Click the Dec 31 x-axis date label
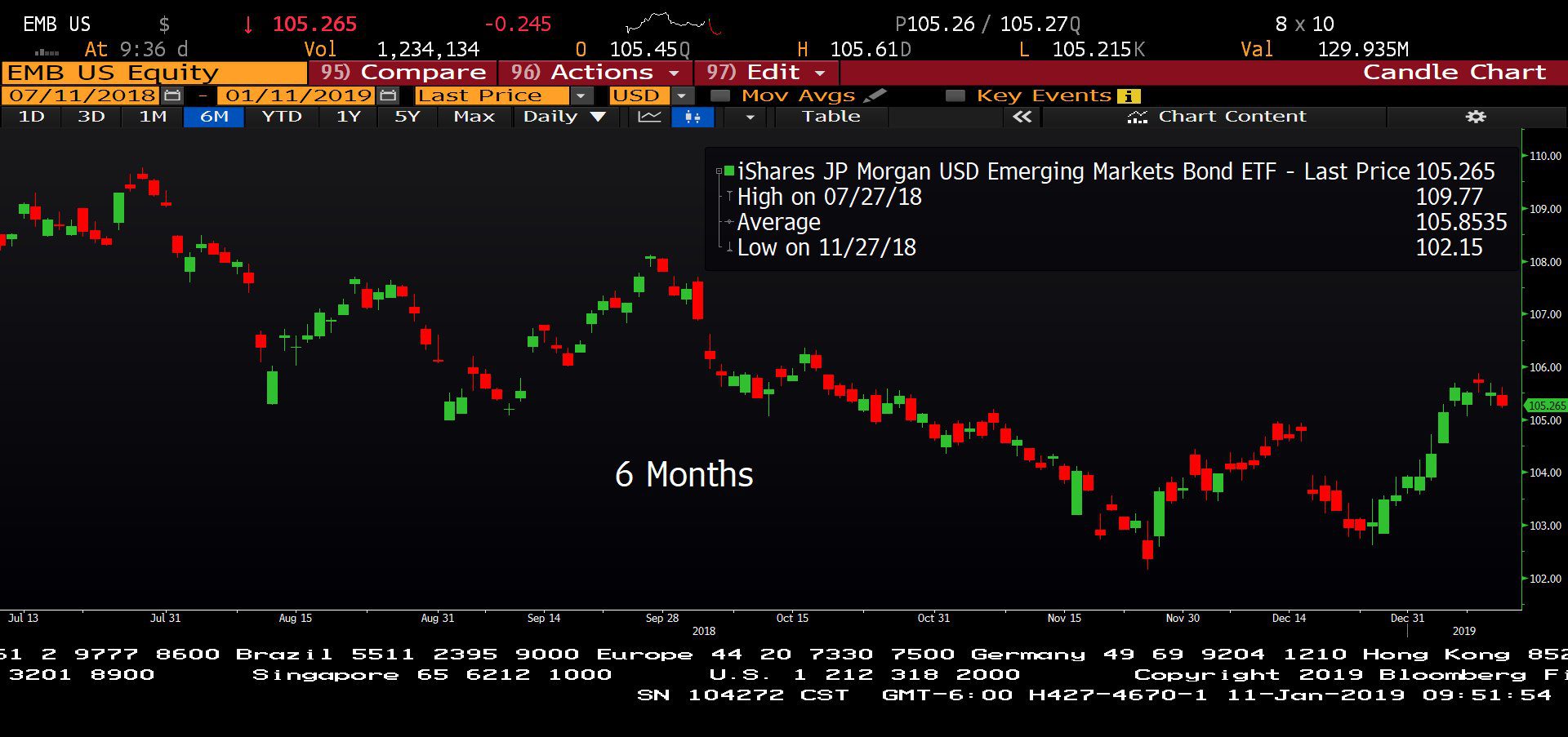1568x737 pixels. click(1407, 618)
